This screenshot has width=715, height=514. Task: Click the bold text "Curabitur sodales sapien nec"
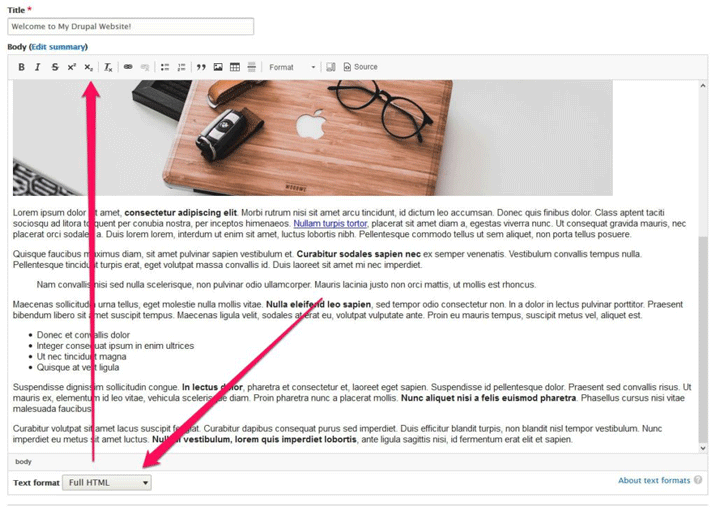coord(358,254)
